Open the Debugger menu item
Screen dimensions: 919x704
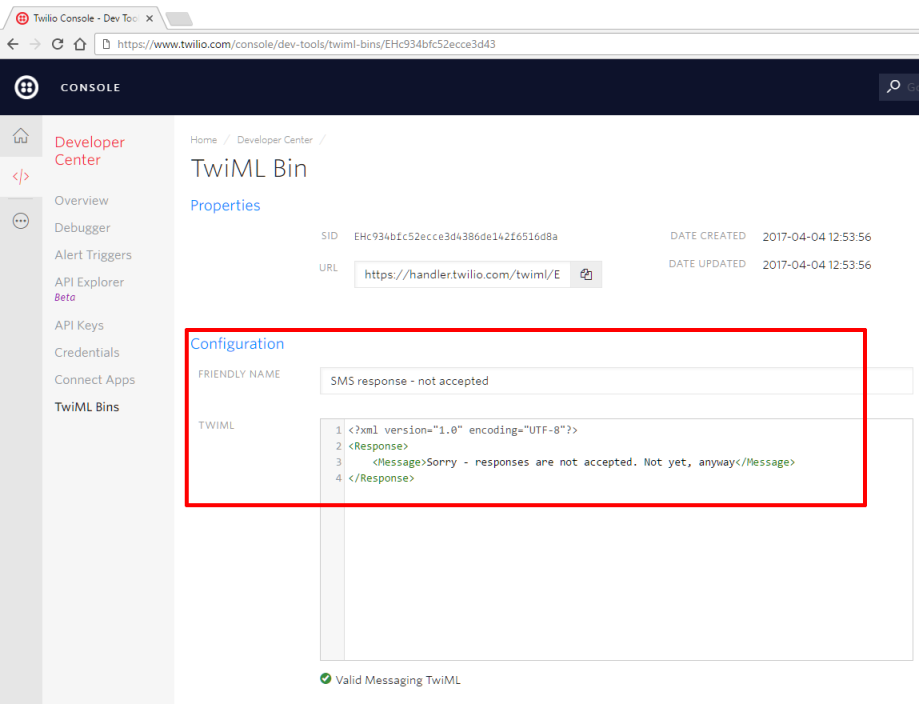point(82,228)
